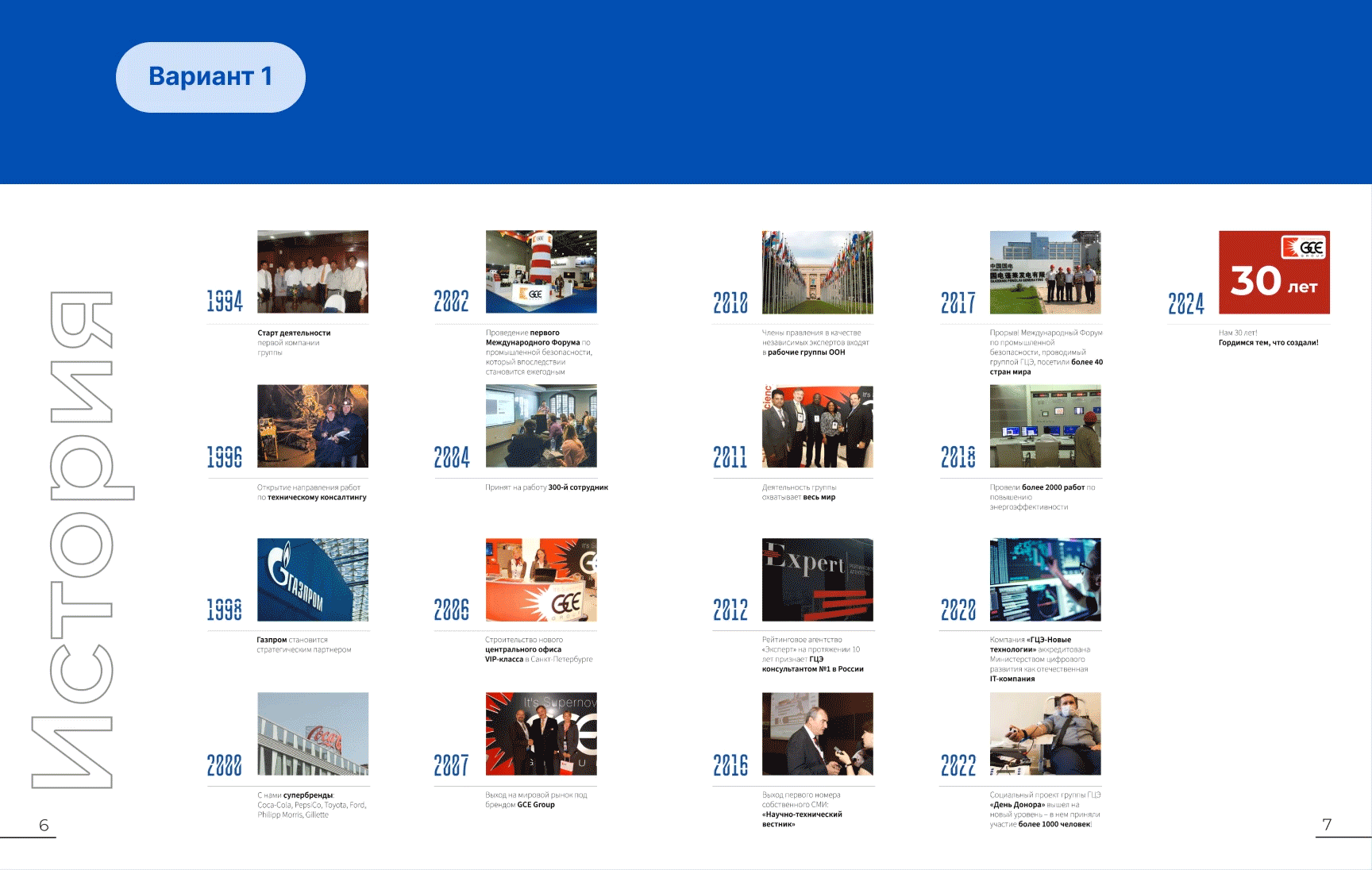The height and width of the screenshot is (870, 1372).
Task: Click the "Научно-технический вестник" caption
Action: click(x=802, y=810)
